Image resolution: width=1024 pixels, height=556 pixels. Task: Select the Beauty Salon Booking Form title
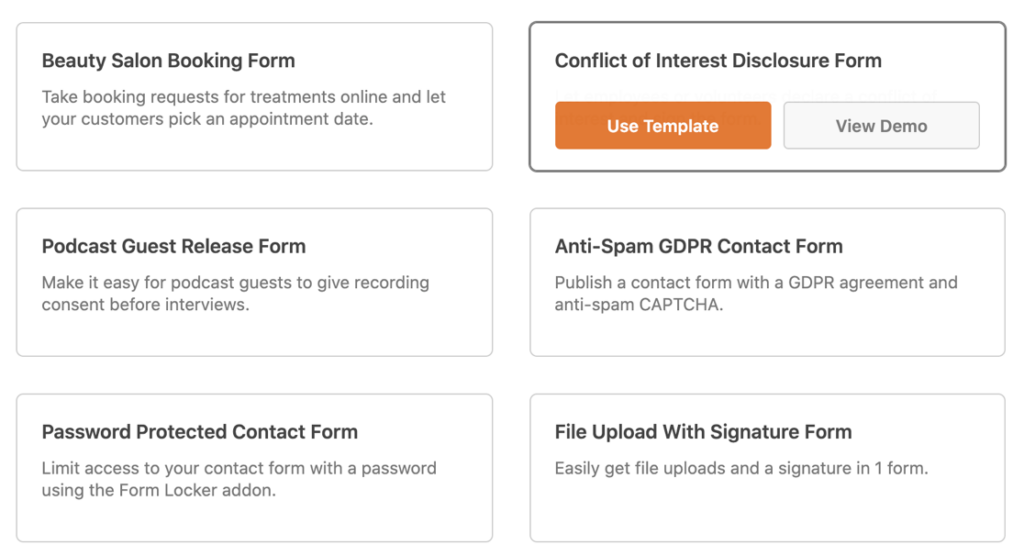coord(168,61)
